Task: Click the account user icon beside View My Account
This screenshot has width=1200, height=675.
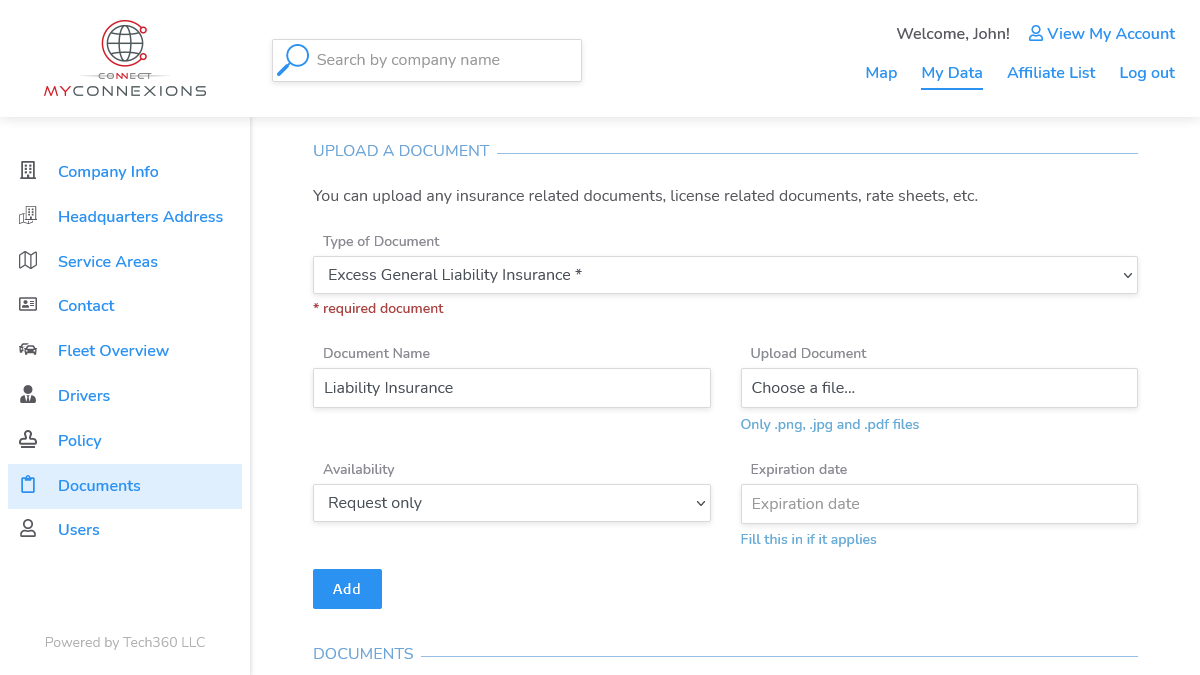Action: pos(1036,33)
